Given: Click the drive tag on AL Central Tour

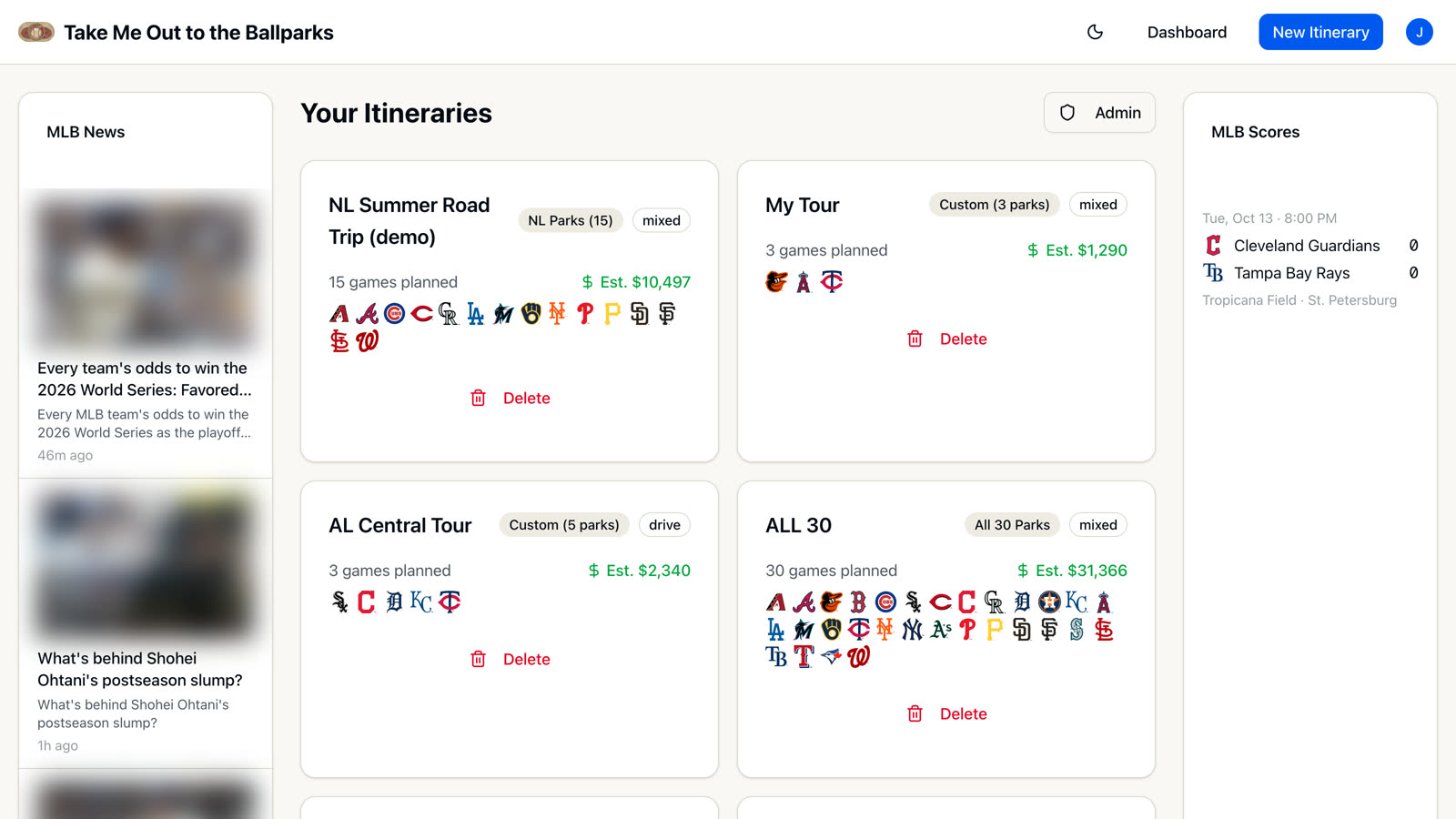Looking at the screenshot, I should coord(664,525).
